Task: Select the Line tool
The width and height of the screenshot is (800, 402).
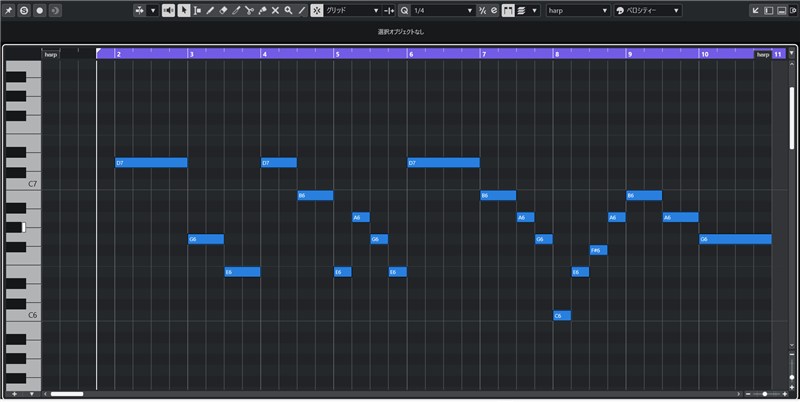Action: [302, 10]
